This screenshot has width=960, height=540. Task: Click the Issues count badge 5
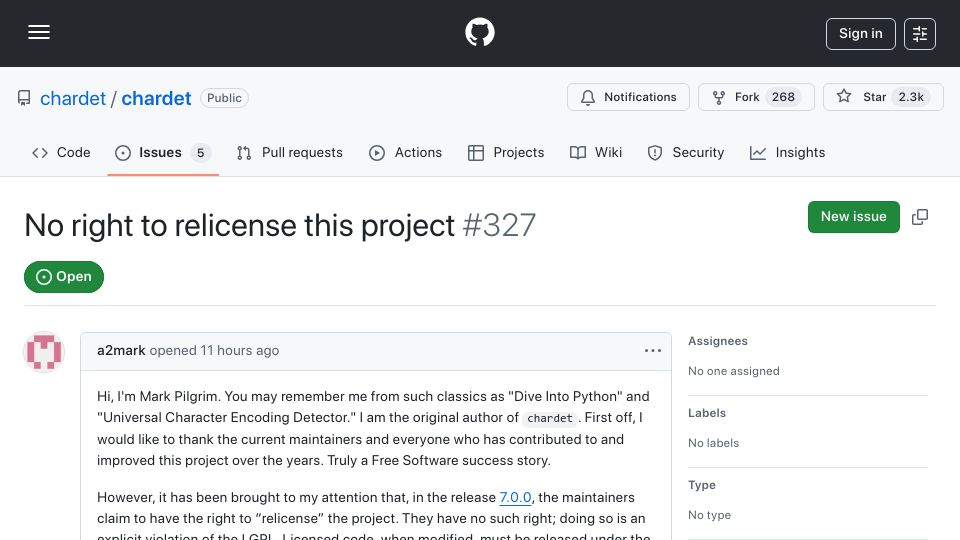coord(200,152)
